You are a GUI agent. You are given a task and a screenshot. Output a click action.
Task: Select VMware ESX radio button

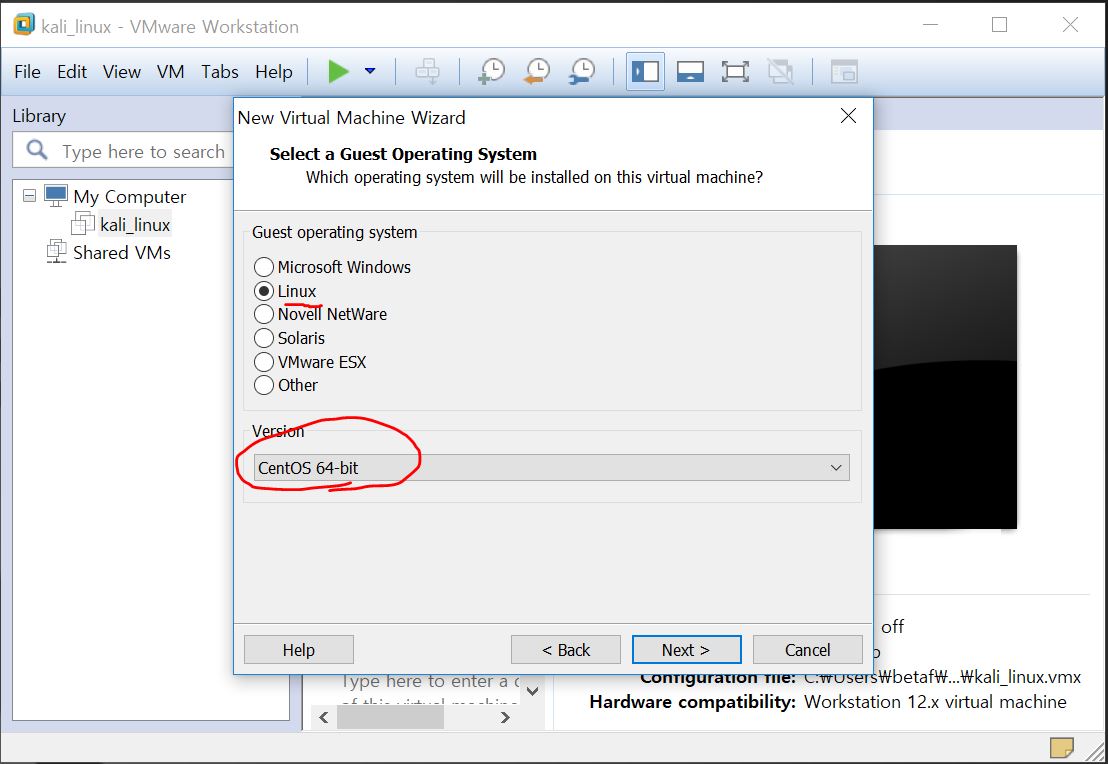(264, 362)
